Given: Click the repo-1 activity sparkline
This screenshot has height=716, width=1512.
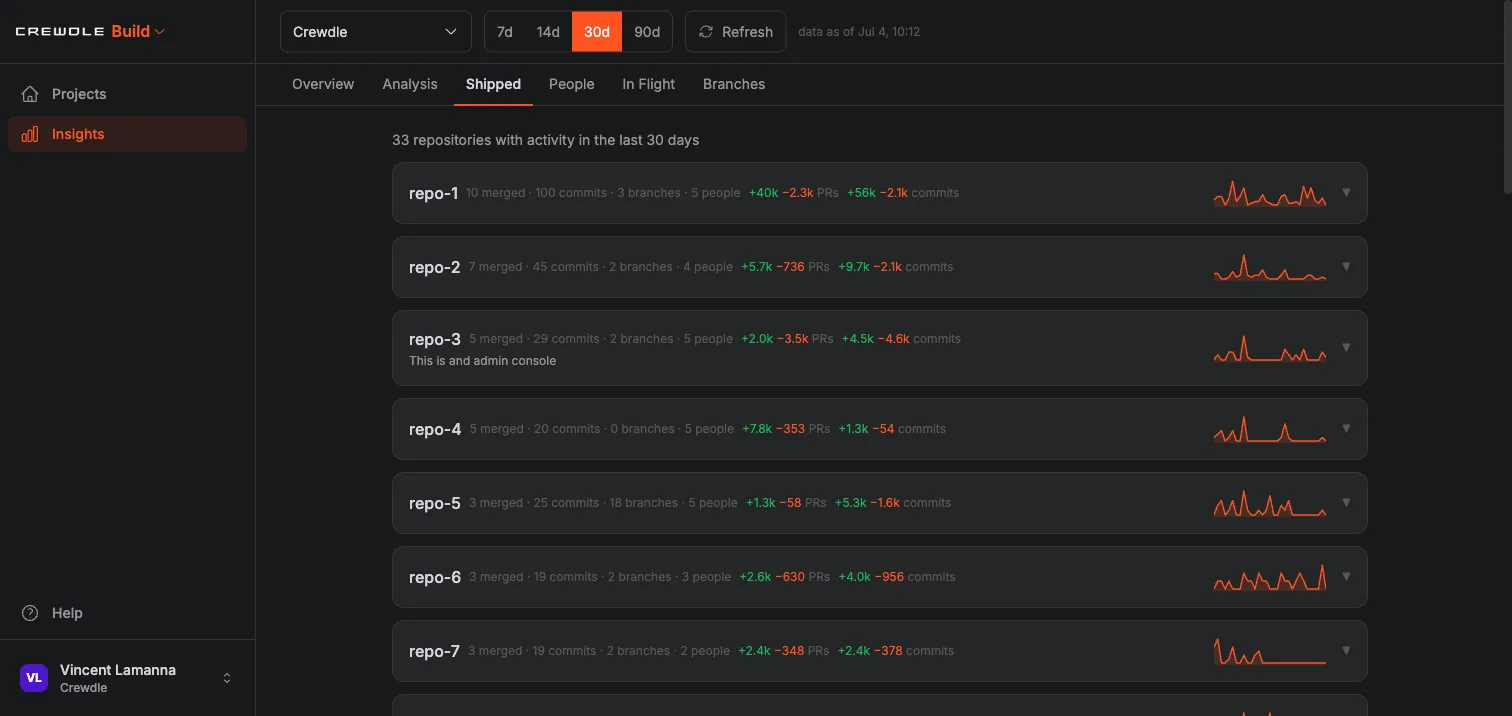Looking at the screenshot, I should point(1270,193).
